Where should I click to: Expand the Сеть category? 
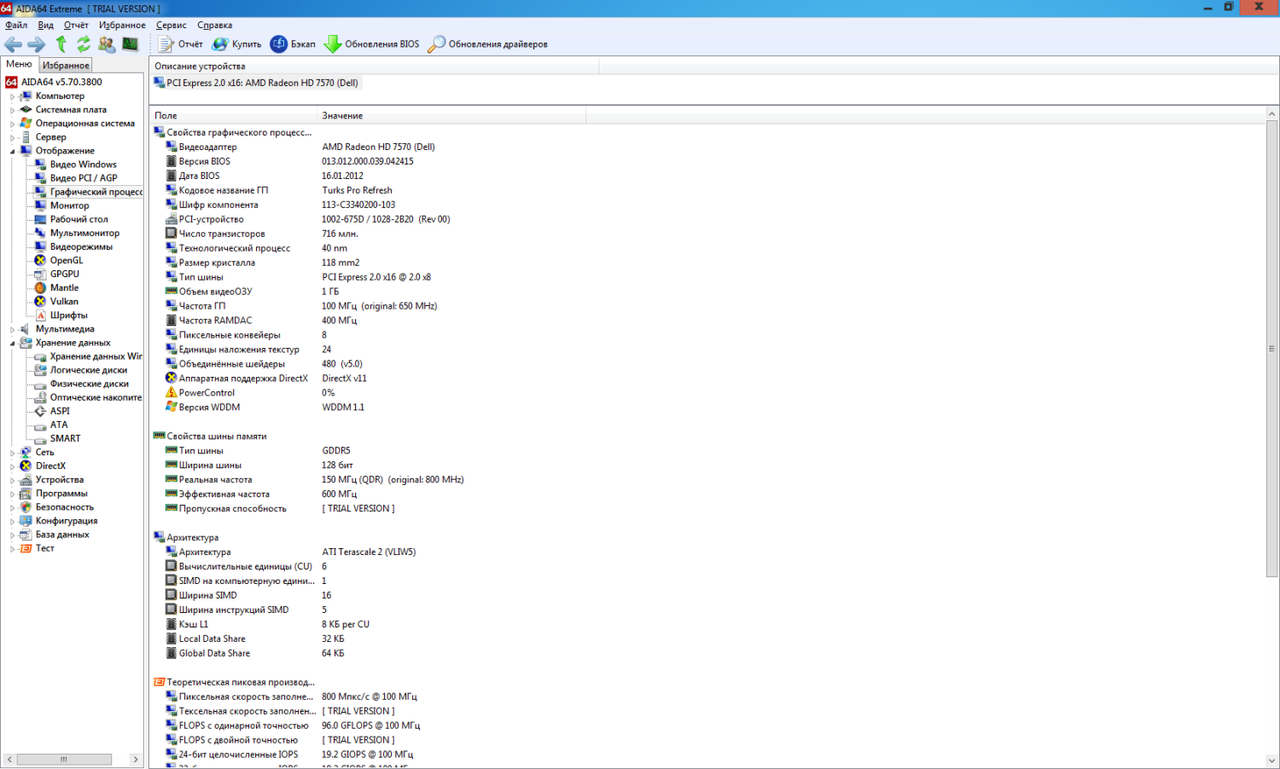pyautogui.click(x=10, y=451)
